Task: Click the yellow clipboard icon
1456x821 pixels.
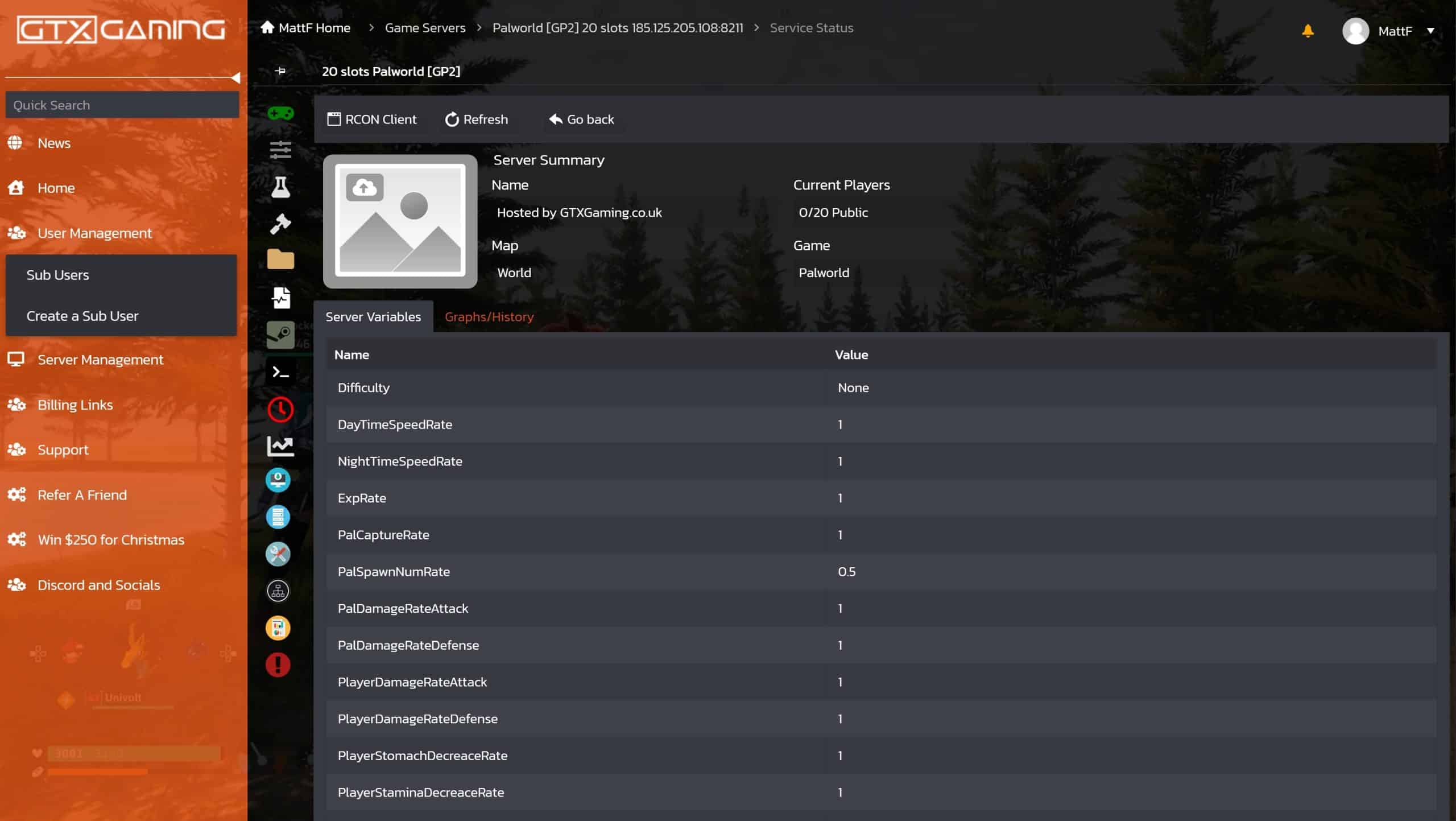Action: [278, 628]
